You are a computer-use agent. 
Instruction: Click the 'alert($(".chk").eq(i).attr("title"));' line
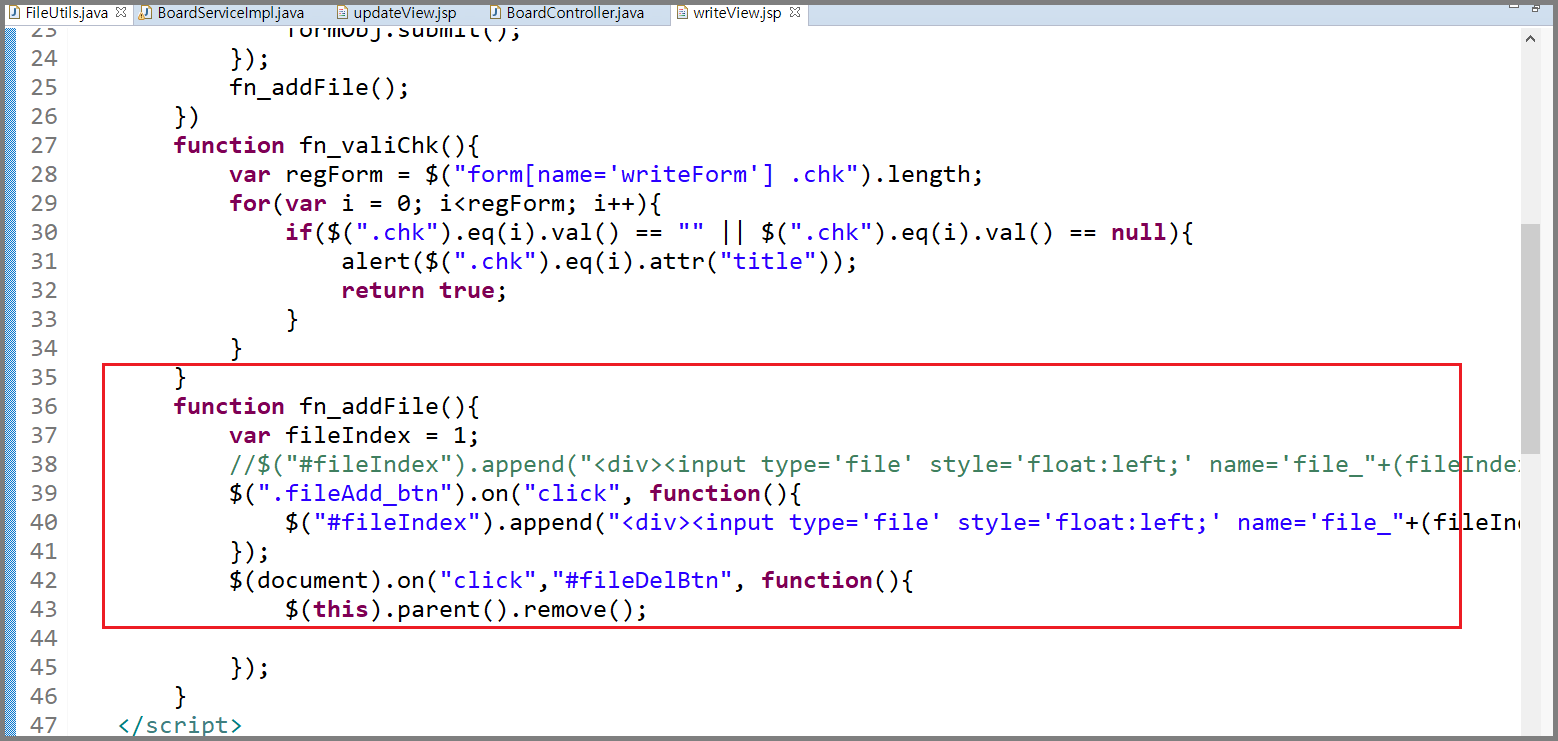point(599,261)
